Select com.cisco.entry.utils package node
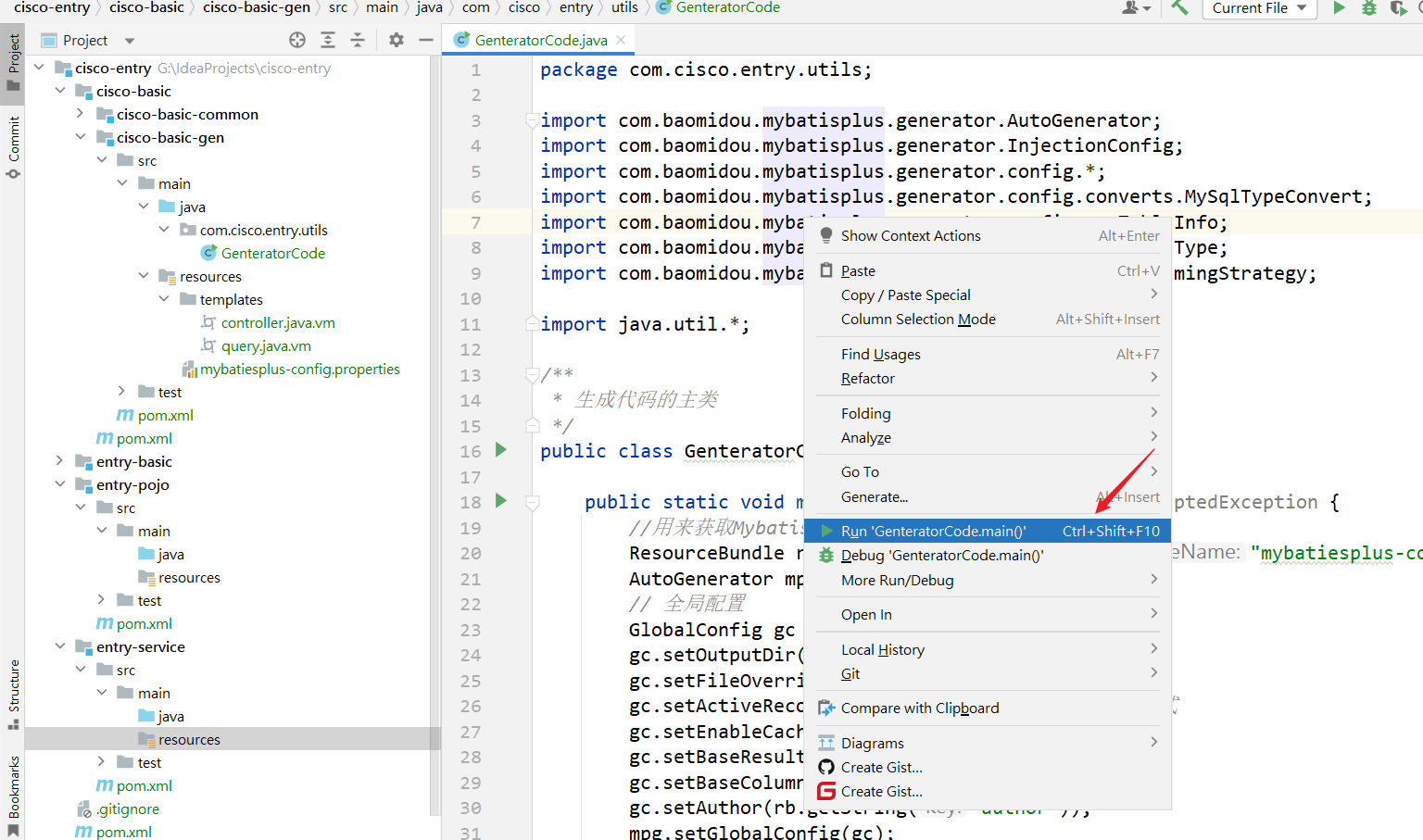 coord(263,230)
